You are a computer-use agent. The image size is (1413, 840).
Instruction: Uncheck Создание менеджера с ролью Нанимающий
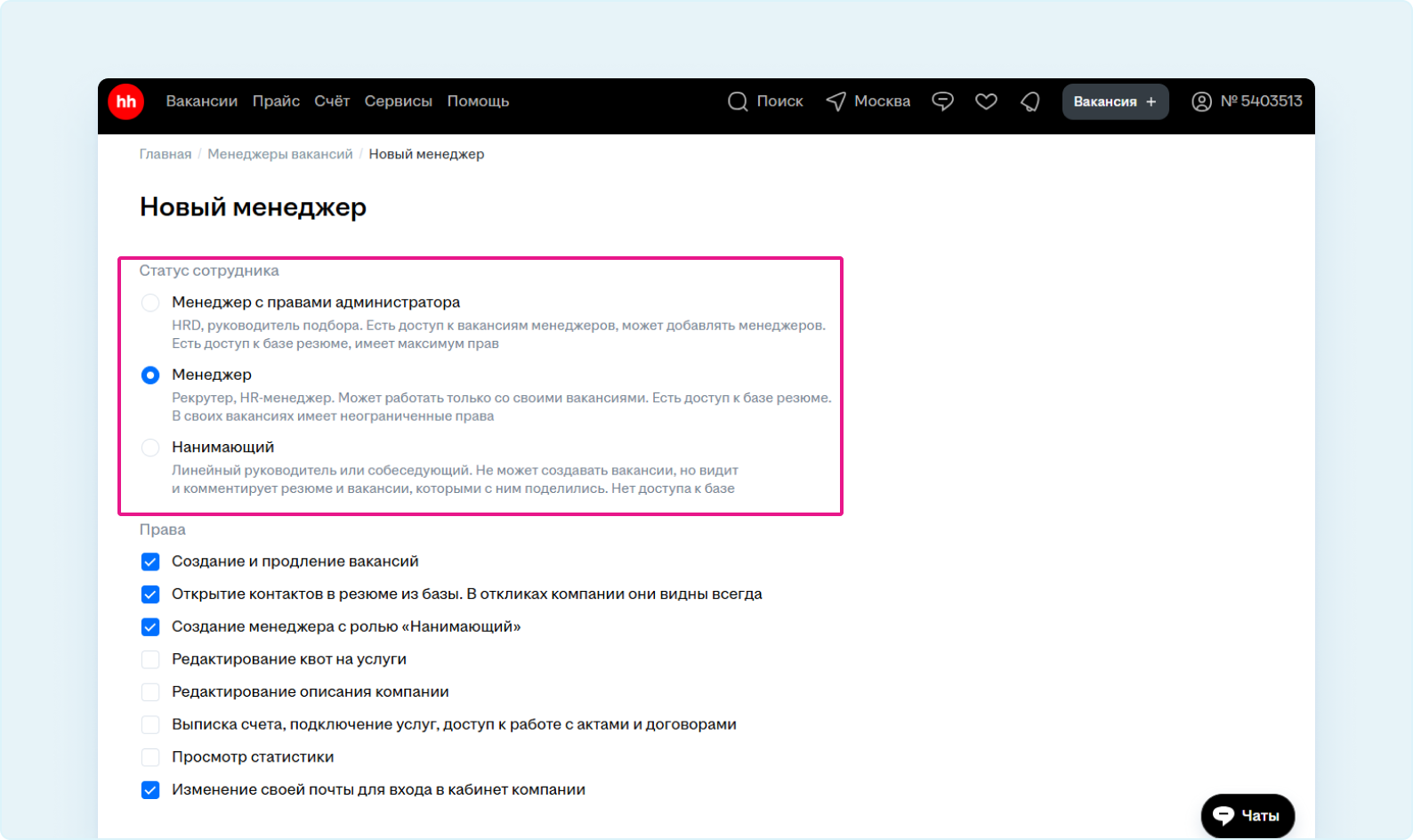tap(150, 627)
